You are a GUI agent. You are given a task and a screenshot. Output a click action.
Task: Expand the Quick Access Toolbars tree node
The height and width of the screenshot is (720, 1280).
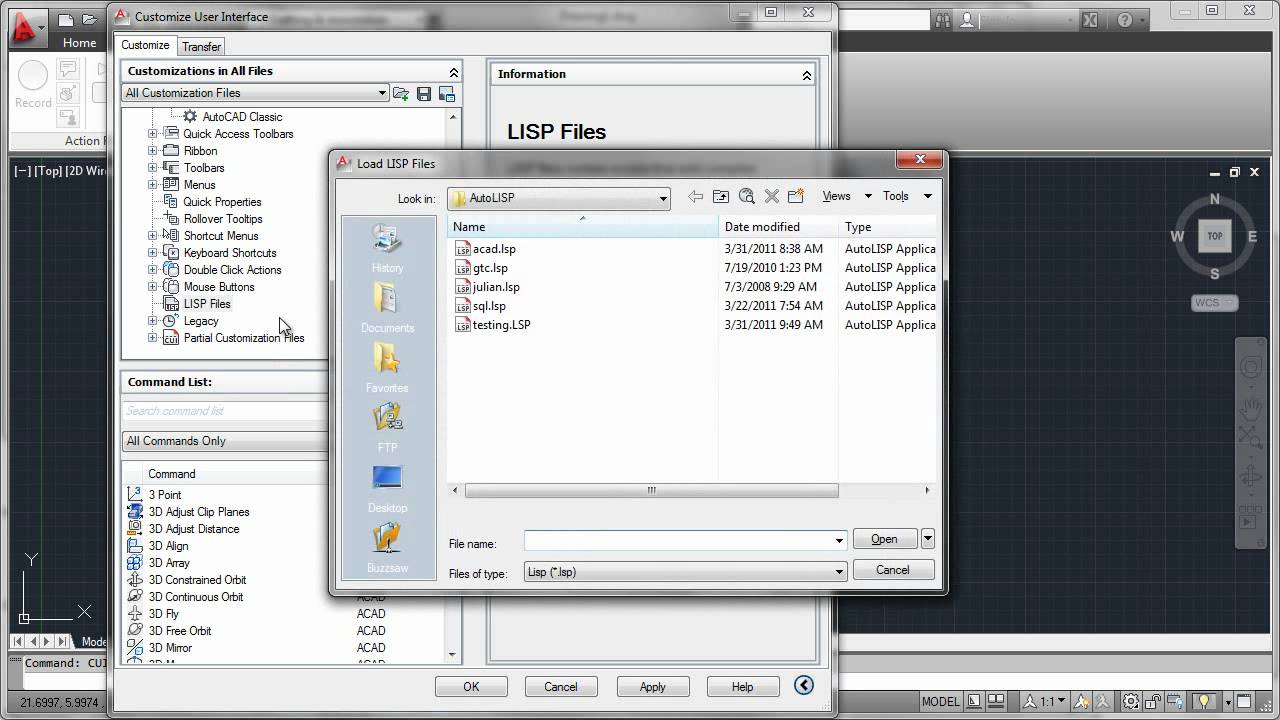click(x=153, y=134)
